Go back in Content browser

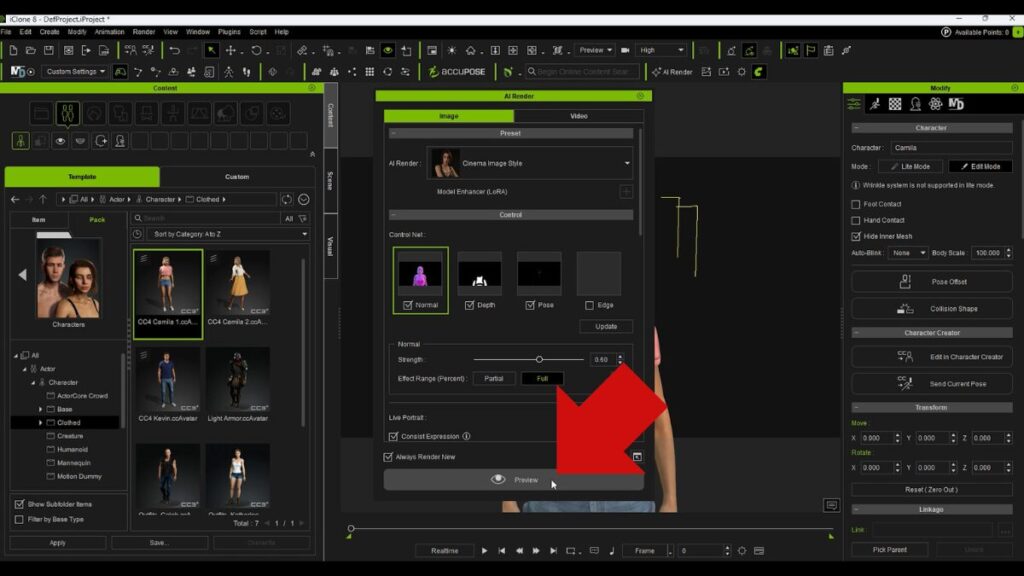click(15, 199)
